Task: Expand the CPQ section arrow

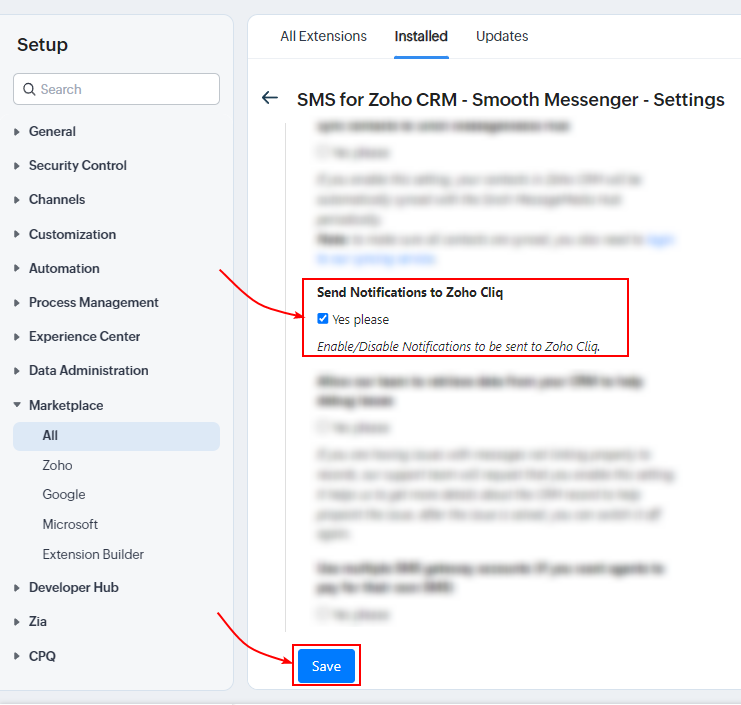Action: pyautogui.click(x=17, y=656)
